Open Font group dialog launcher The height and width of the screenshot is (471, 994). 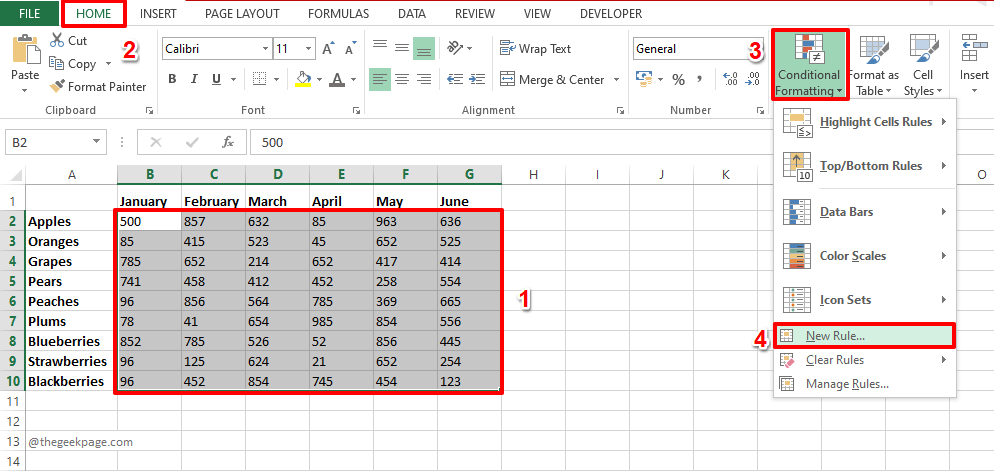tap(356, 110)
